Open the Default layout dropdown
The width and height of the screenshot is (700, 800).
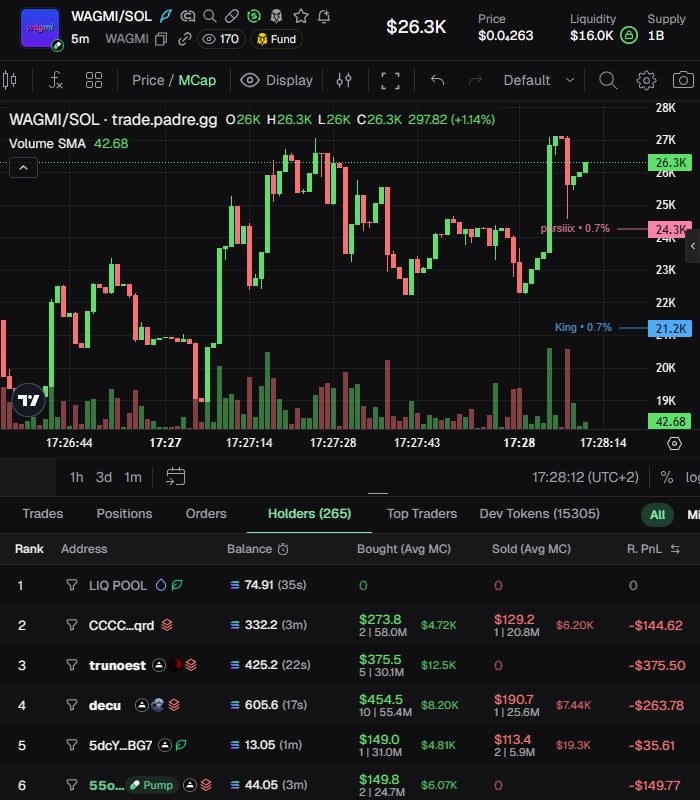coord(539,80)
